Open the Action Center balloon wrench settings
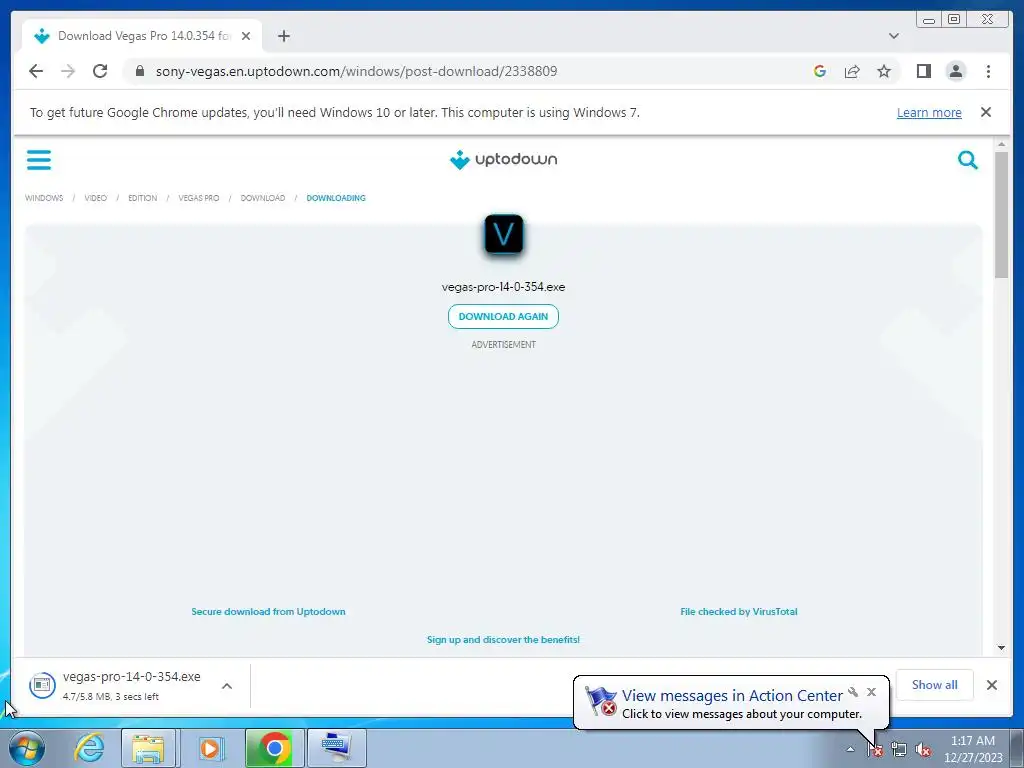This screenshot has width=1024, height=768. [853, 692]
